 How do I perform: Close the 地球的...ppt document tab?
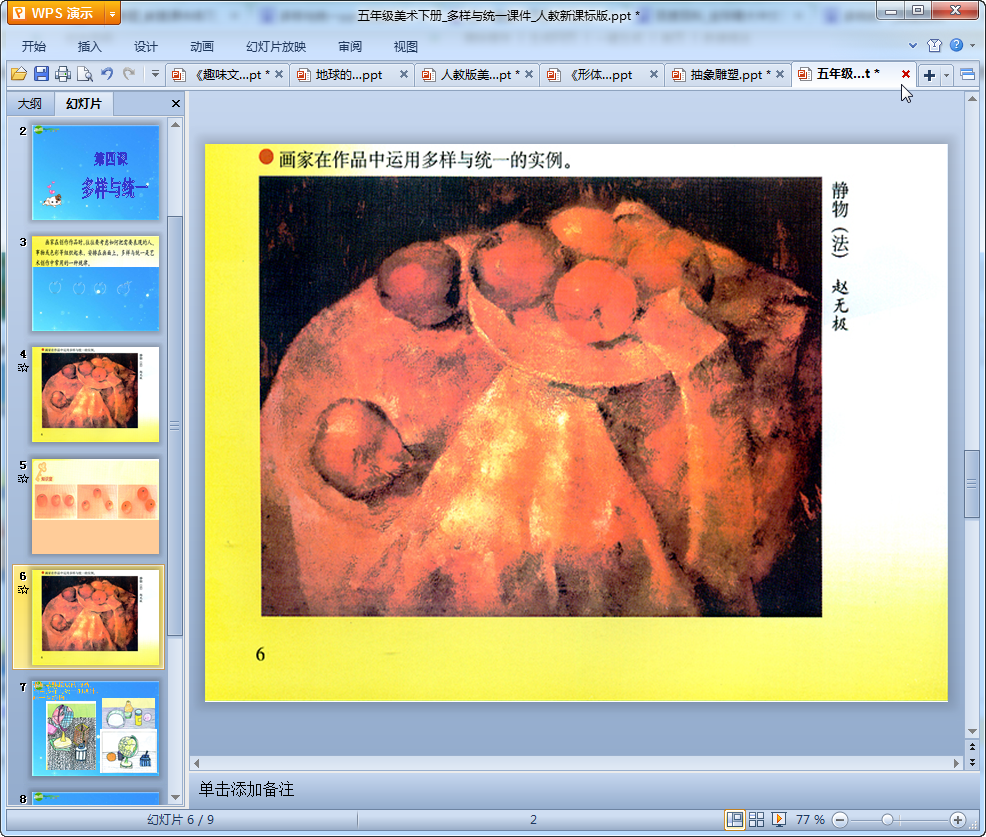click(x=404, y=74)
